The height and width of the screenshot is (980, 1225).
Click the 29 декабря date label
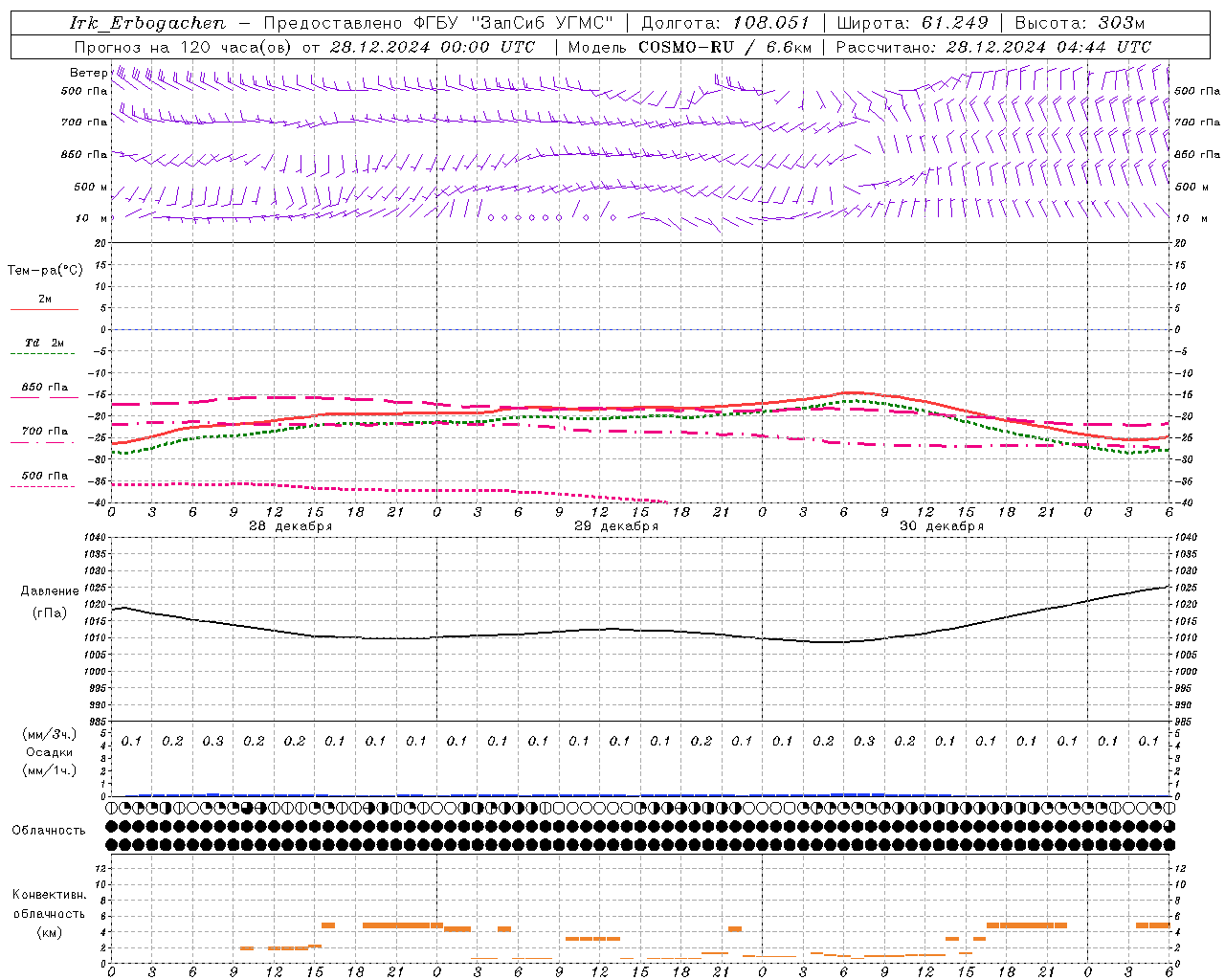616,526
